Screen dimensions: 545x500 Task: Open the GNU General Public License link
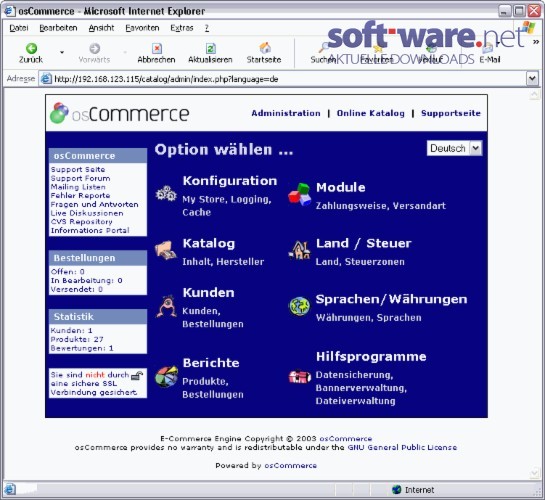[x=402, y=447]
